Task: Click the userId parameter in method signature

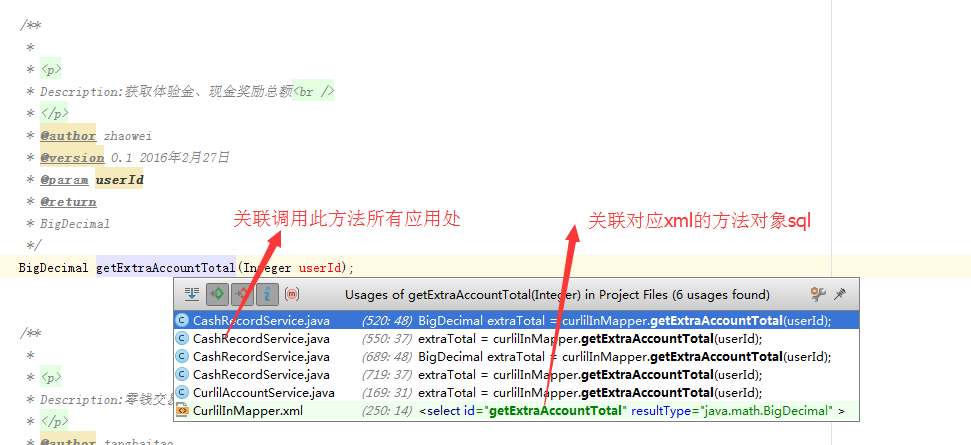Action: (320, 268)
